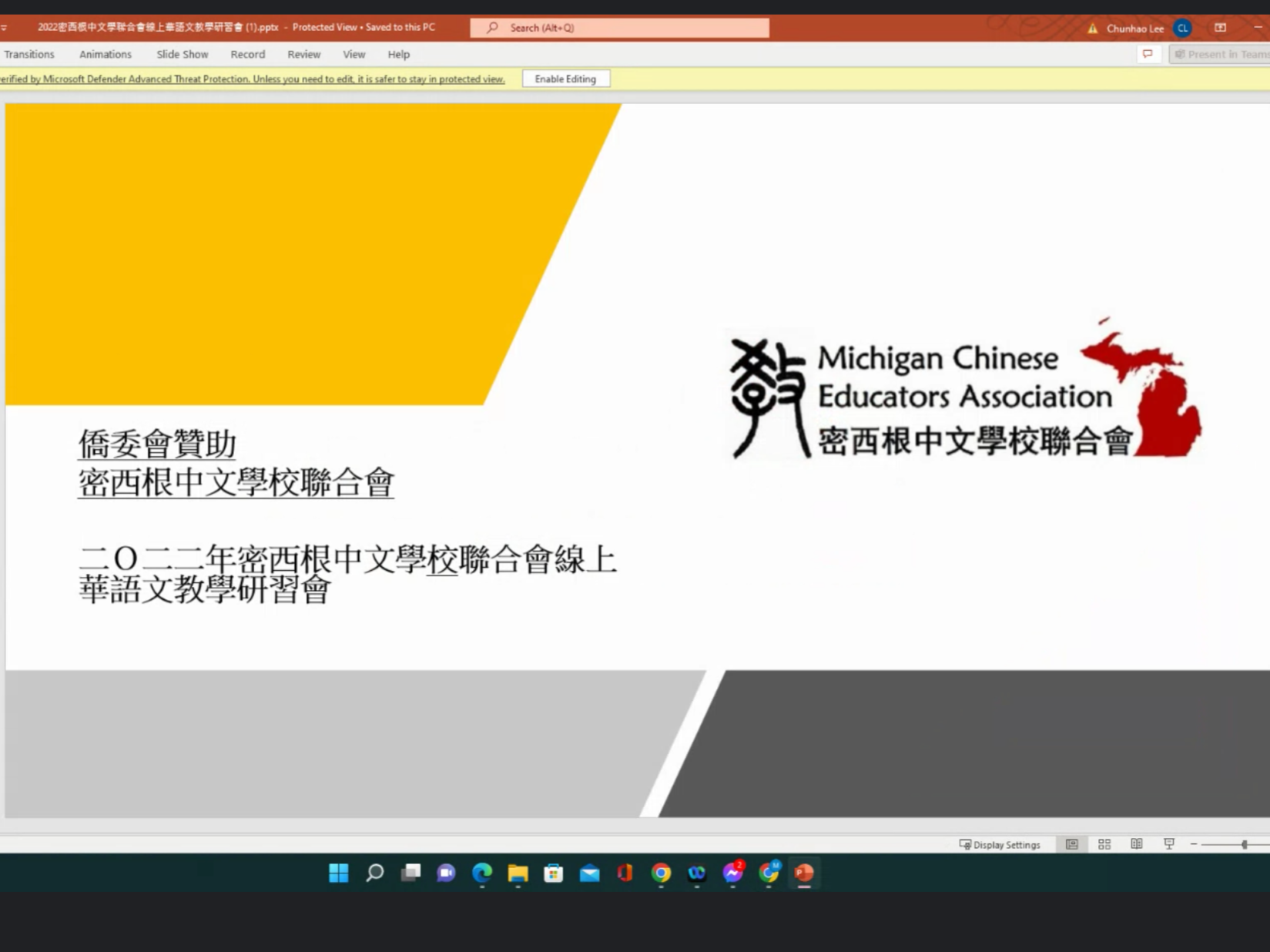Click the Present in Teams button
1270x952 pixels.
point(1220,54)
